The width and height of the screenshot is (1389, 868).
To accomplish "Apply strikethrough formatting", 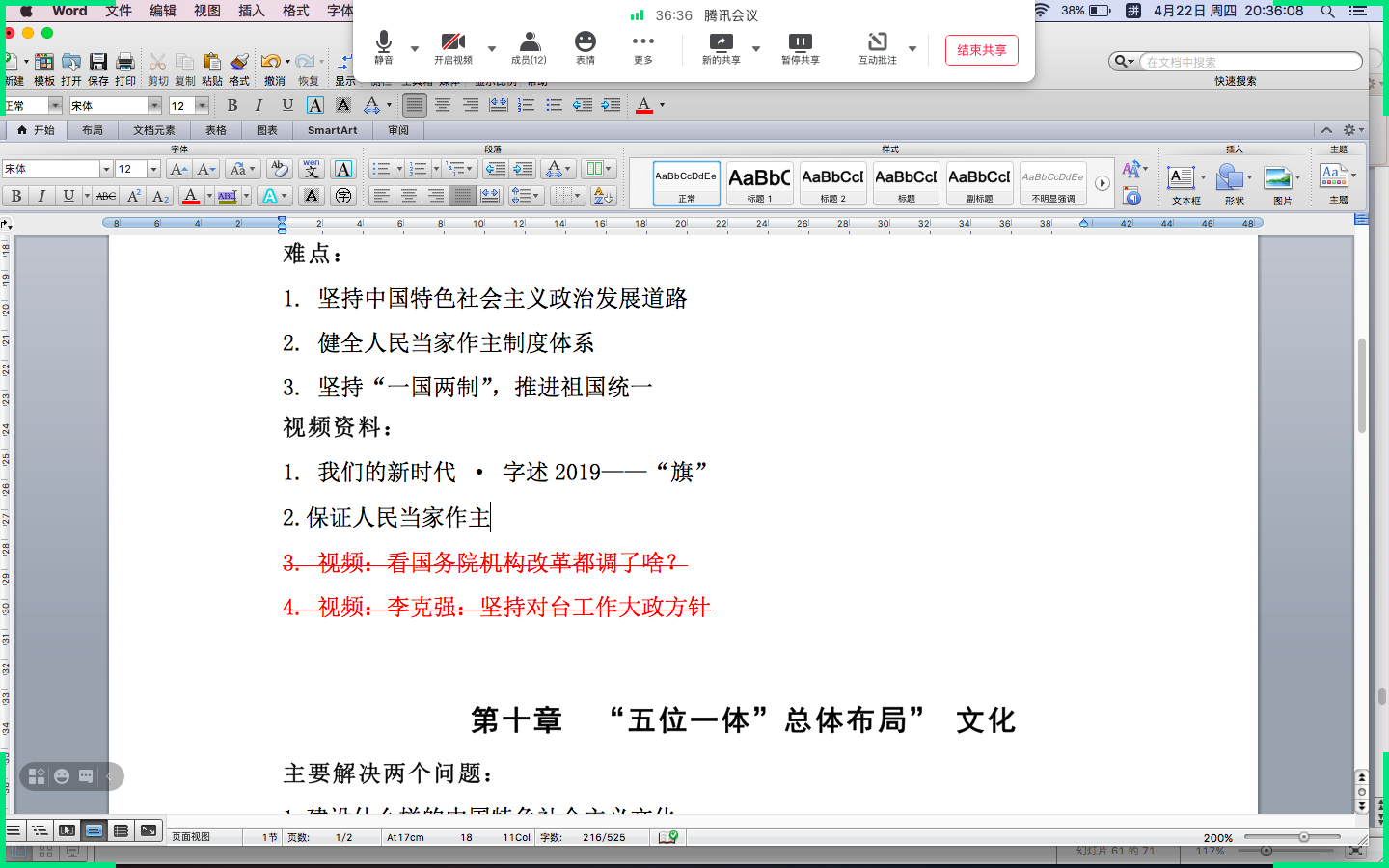I will 106,195.
